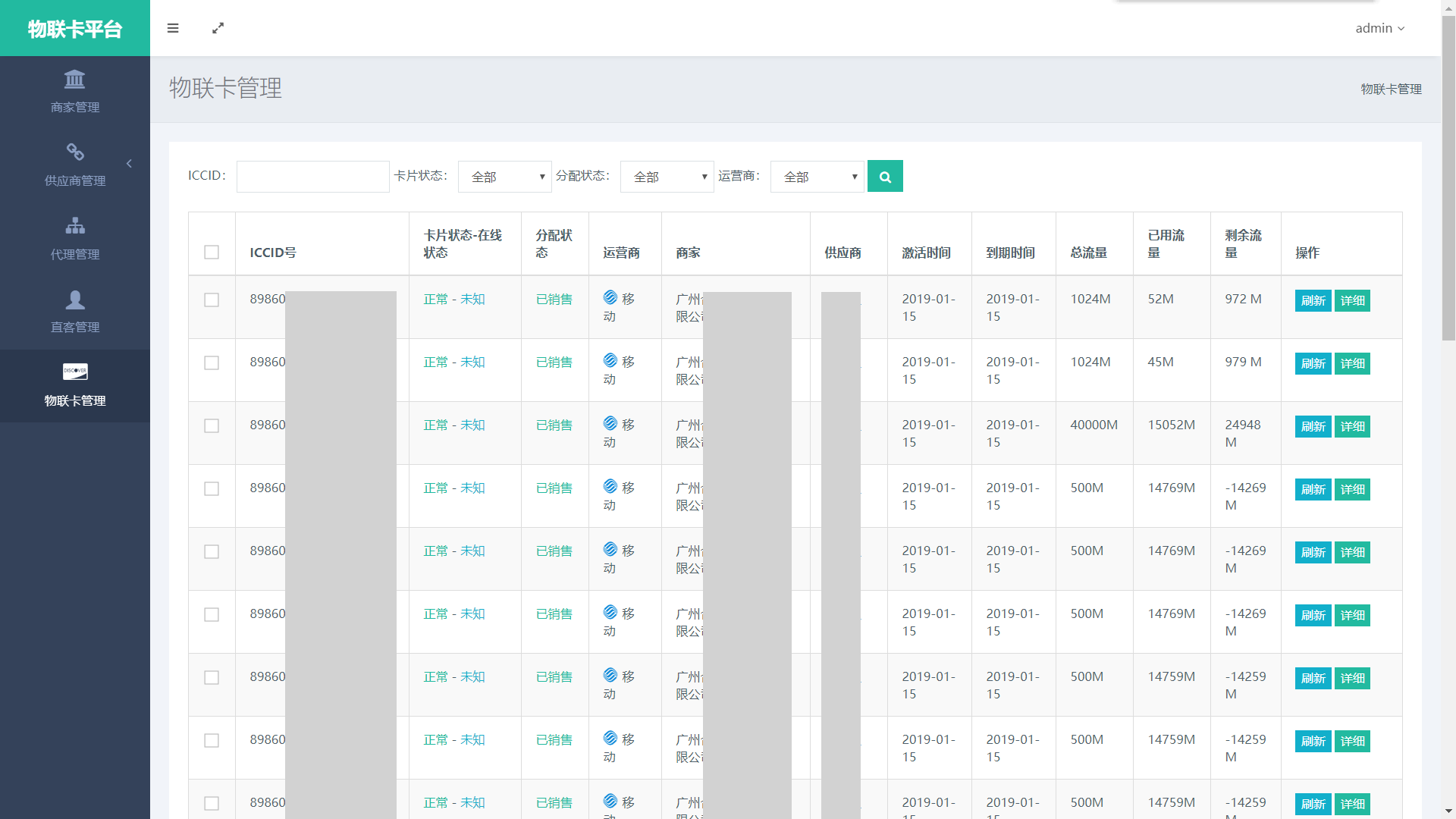Open 供应商管理 chain link icon
Image resolution: width=1456 pixels, height=819 pixels.
[x=74, y=152]
